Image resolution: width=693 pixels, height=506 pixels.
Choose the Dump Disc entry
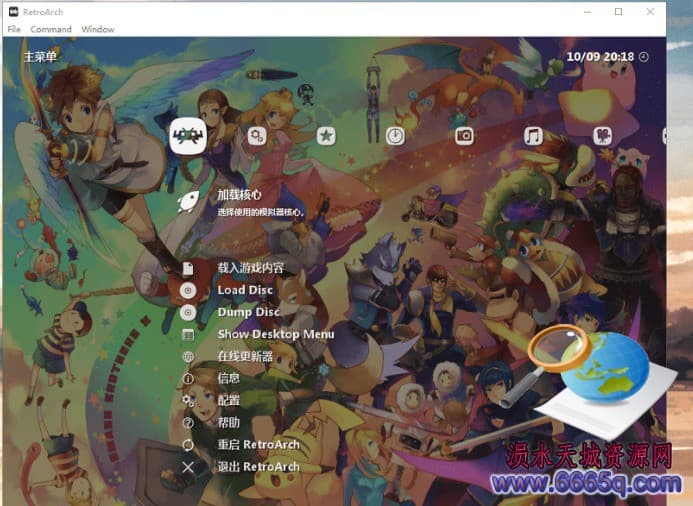point(248,312)
